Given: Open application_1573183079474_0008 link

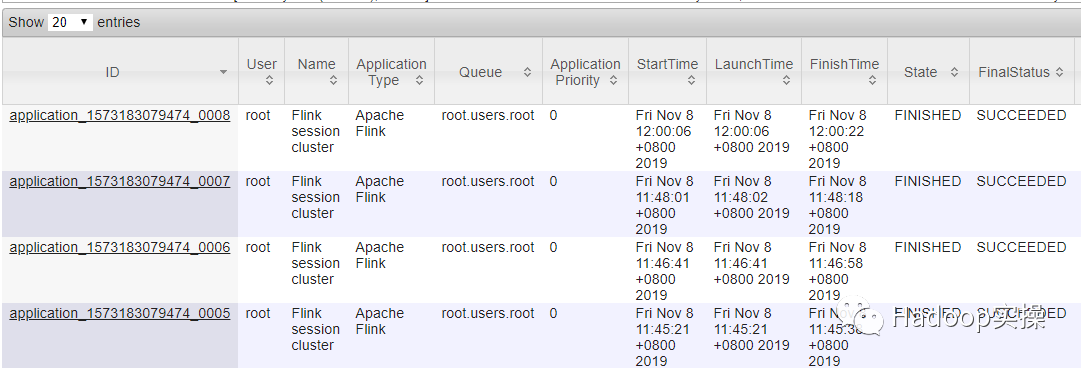Looking at the screenshot, I should (120, 115).
